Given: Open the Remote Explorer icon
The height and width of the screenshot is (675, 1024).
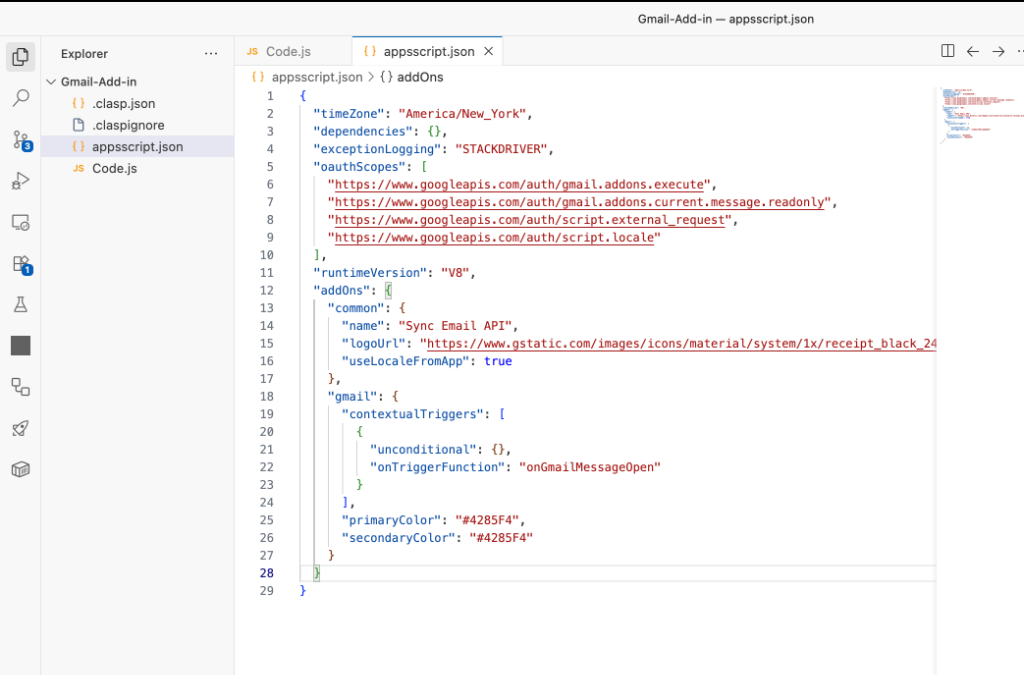Looking at the screenshot, I should [x=20, y=223].
